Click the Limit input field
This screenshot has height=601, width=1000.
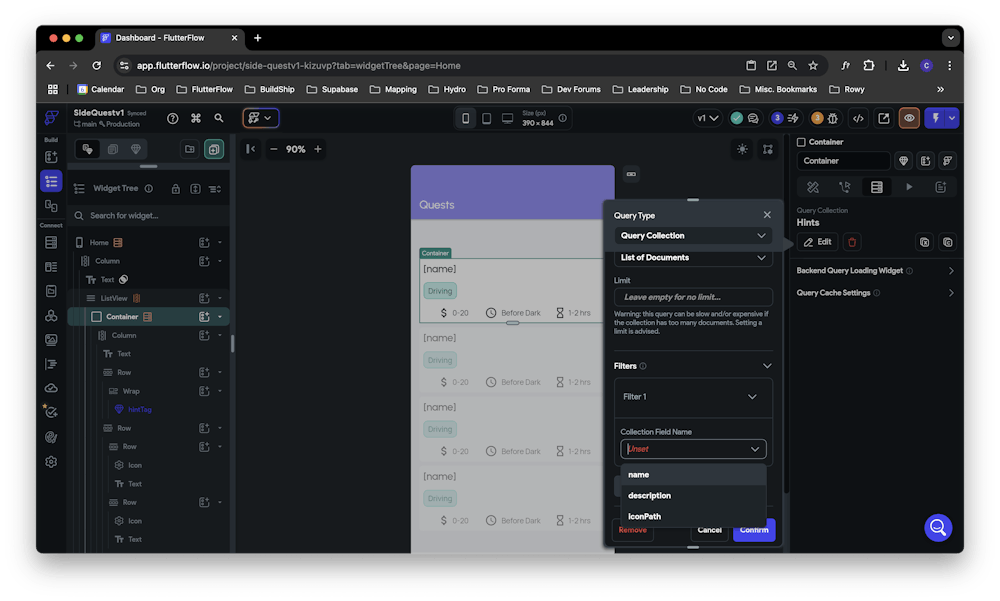click(693, 297)
